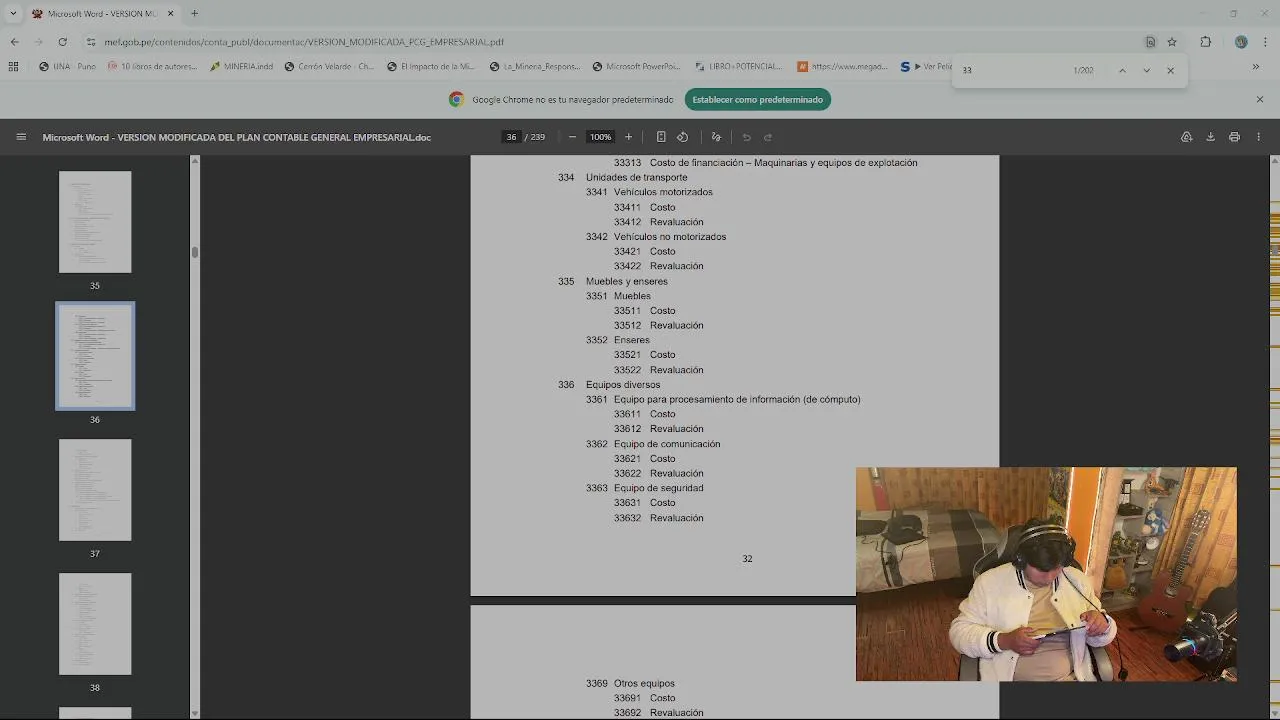This screenshot has height=720, width=1280.
Task: Toggle the PDF sidebar menu icon
Action: 21,137
